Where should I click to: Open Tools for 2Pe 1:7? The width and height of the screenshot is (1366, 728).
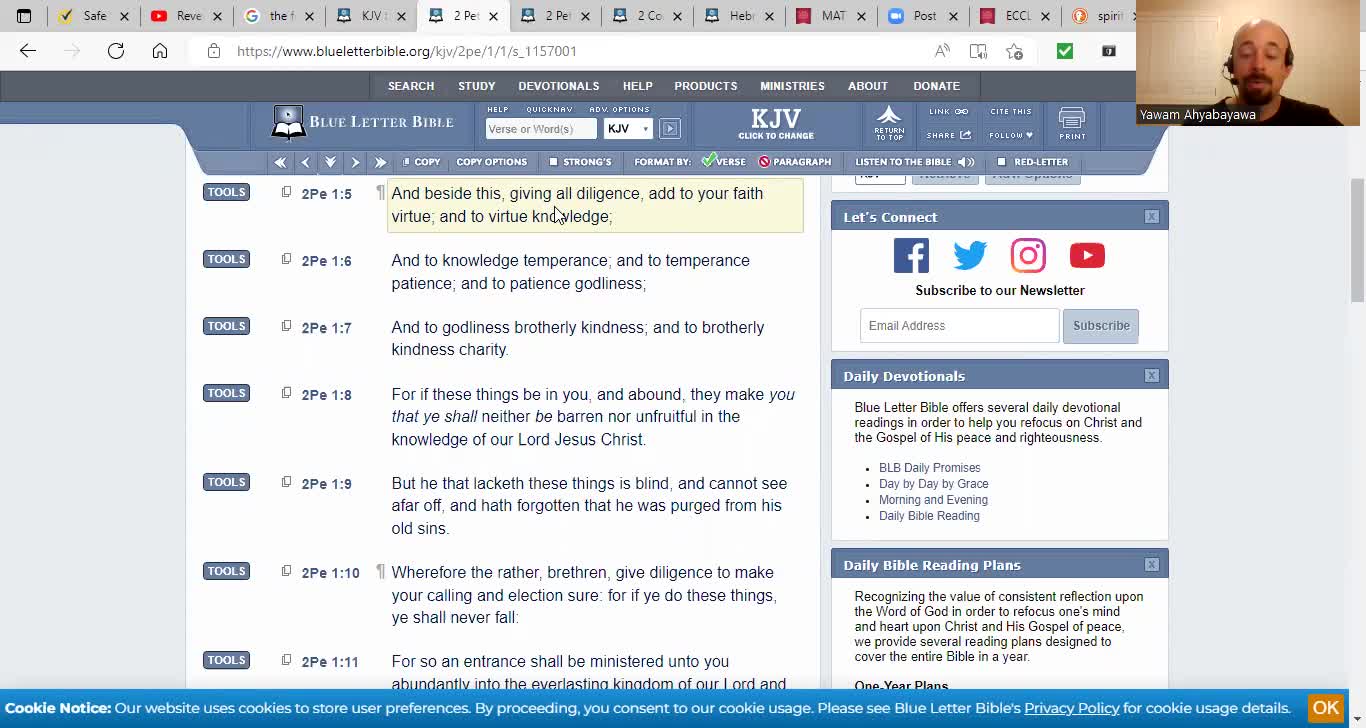pos(226,326)
